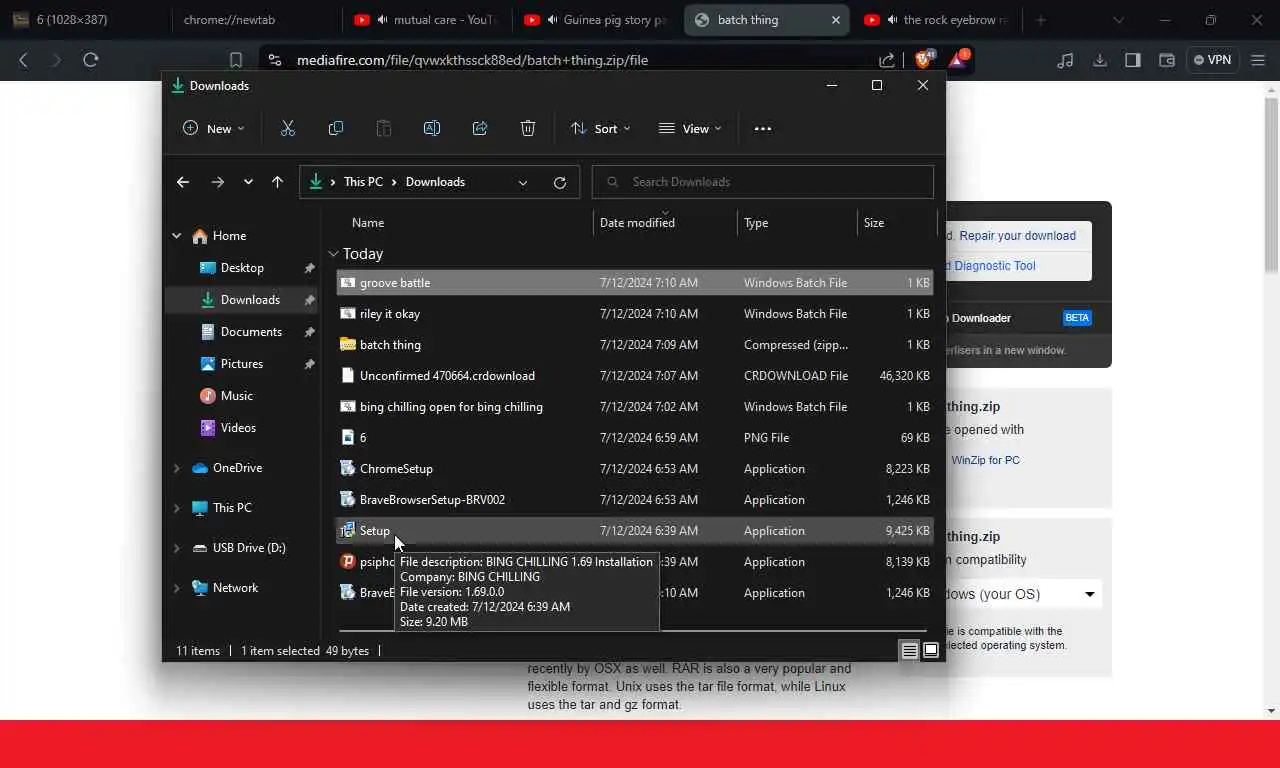Screen dimensions: 1280x768
Task: Click the Delete trash icon in Explorer toolbar
Action: pyautogui.click(x=528, y=128)
